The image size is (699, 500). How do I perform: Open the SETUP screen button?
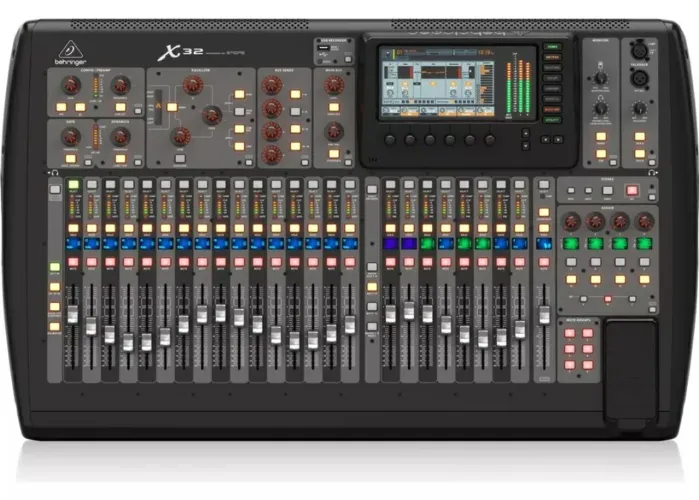coord(552,78)
